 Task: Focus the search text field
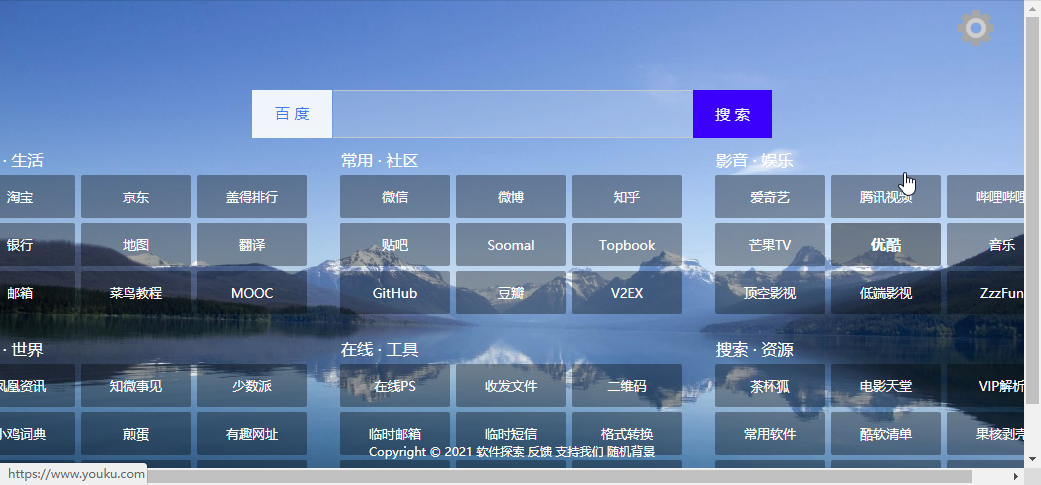point(513,114)
